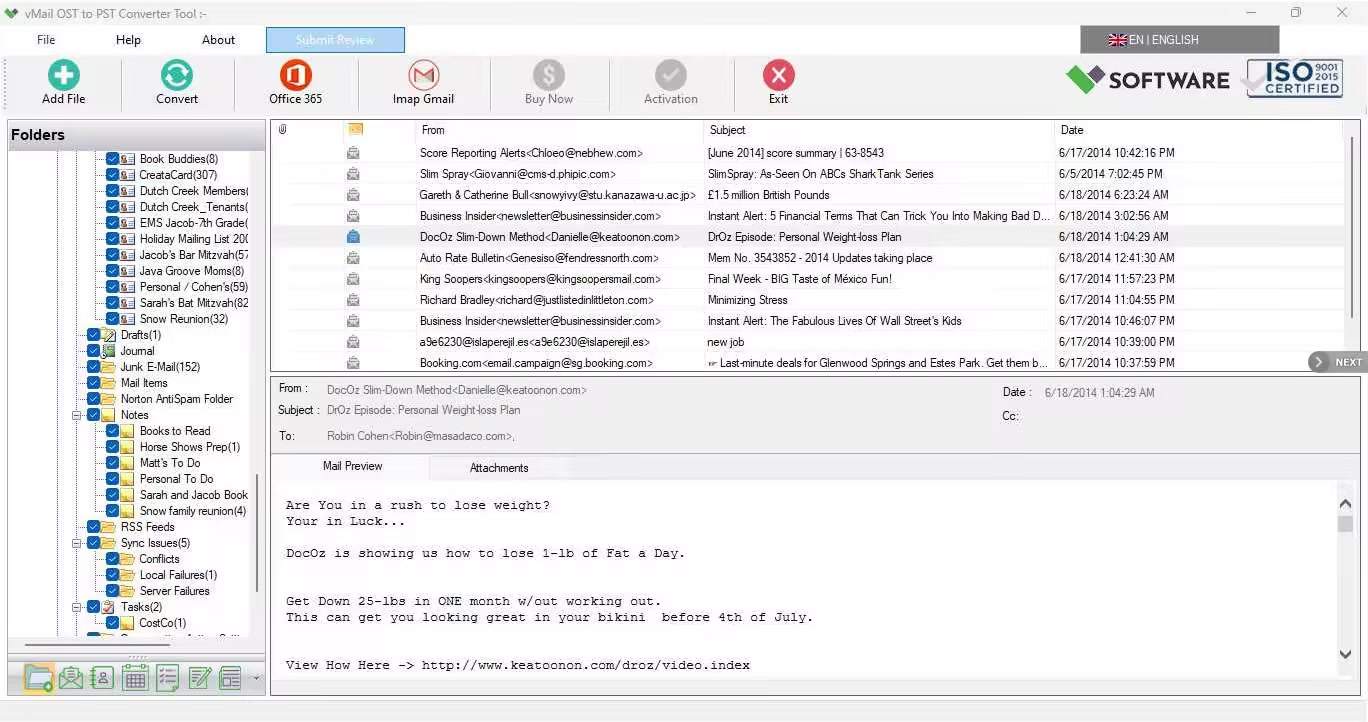Viewport: 1368px width, 722px height.
Task: Collapse the Sync Issues(5) tree node
Action: coord(77,543)
